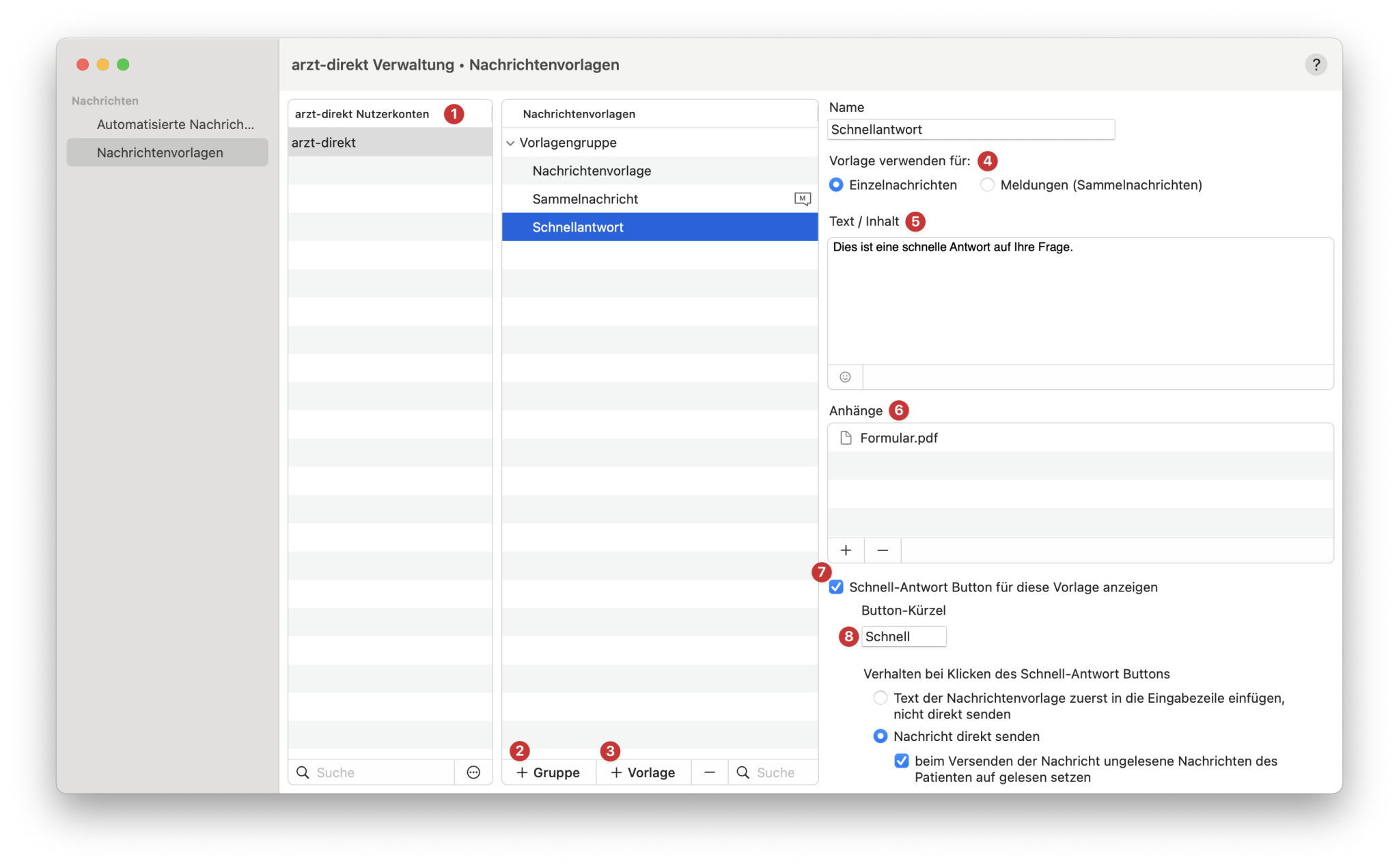The image size is (1399, 868).
Task: Click the + Vorlage button
Action: coord(642,772)
